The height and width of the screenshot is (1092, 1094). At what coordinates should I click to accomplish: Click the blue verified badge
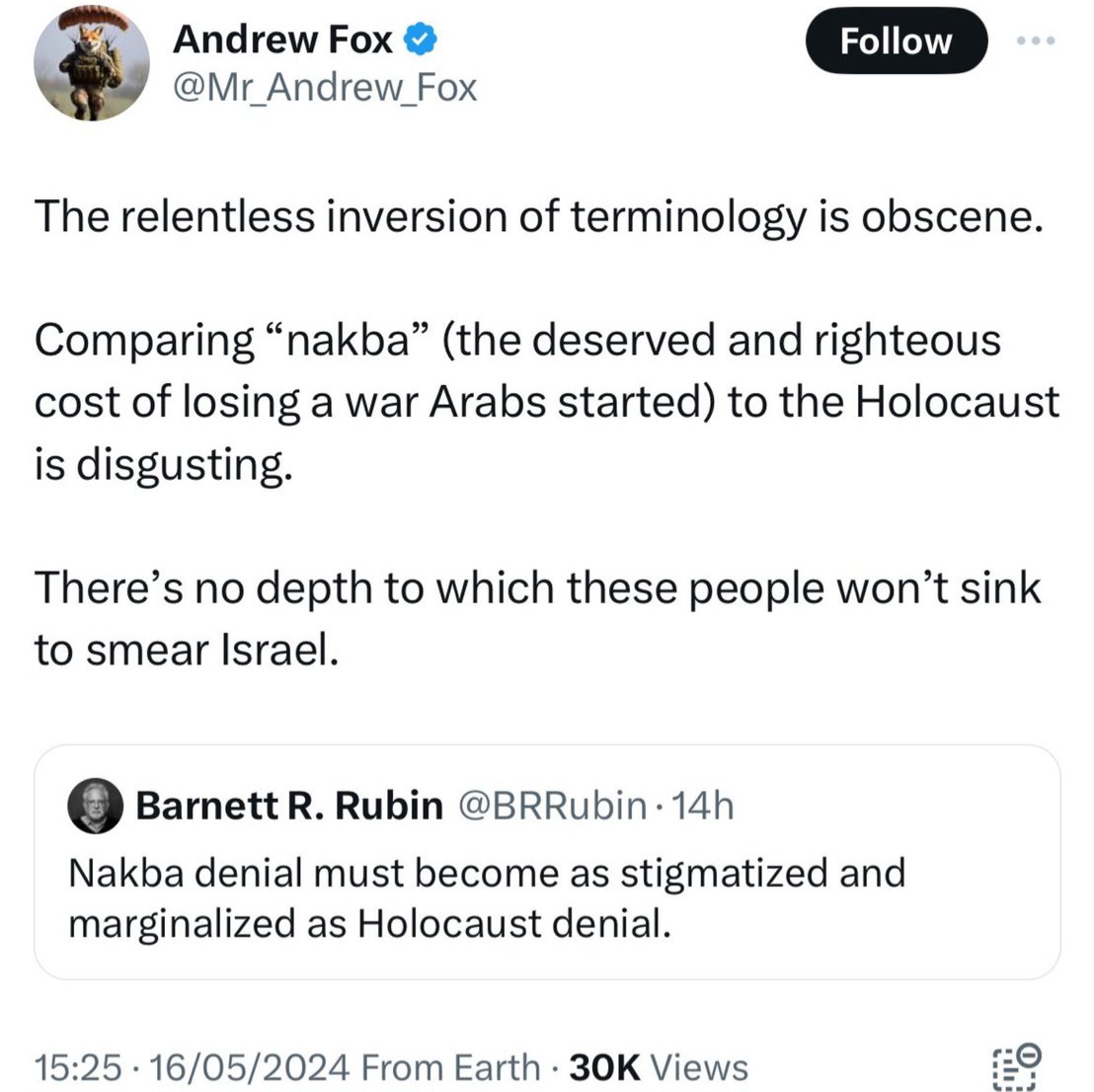click(421, 39)
